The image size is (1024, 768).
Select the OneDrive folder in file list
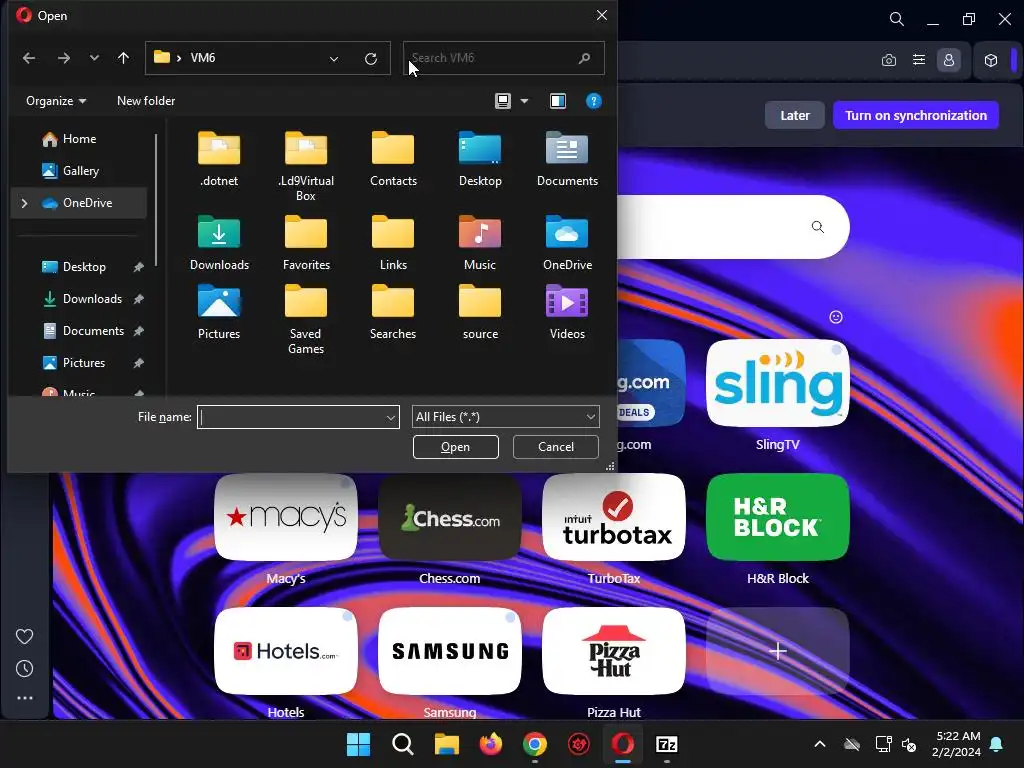click(567, 242)
